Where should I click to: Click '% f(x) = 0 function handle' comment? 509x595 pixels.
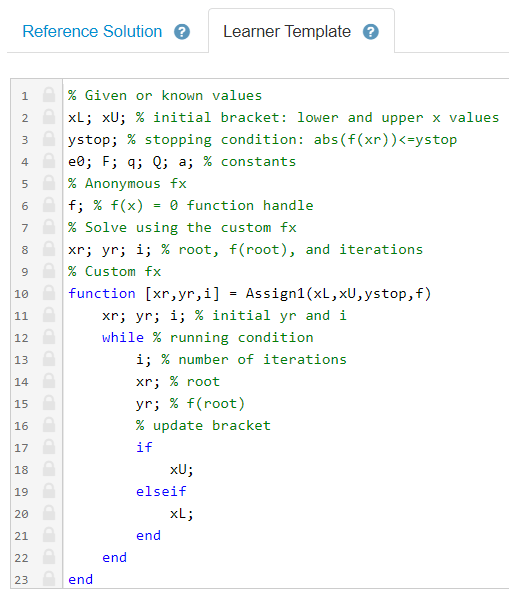click(x=203, y=206)
